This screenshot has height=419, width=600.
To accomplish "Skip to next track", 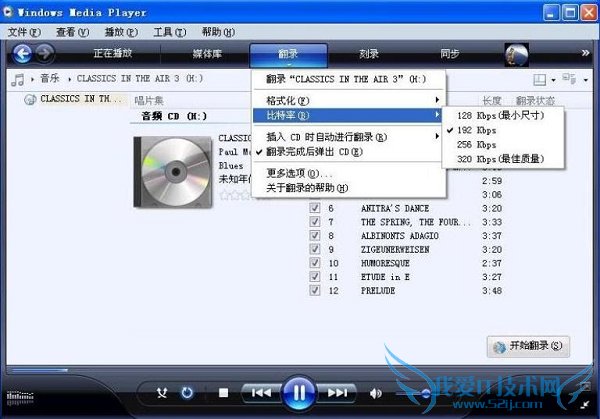I will tap(337, 393).
